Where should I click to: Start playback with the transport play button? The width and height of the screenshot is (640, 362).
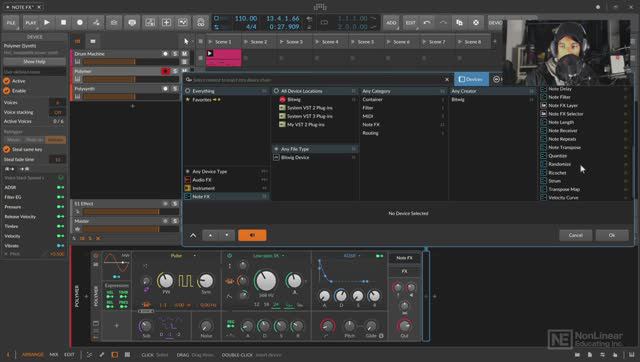tap(47, 22)
